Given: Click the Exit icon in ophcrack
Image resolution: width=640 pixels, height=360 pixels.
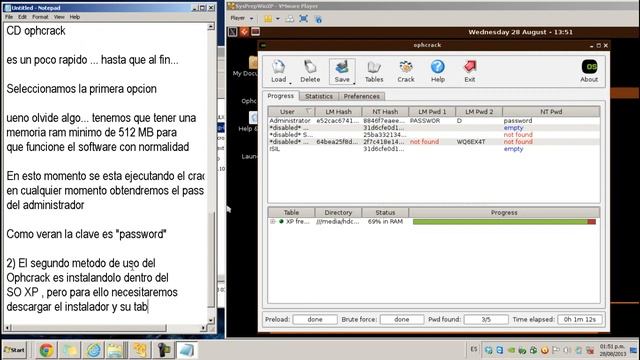Looking at the screenshot, I should coord(469,71).
